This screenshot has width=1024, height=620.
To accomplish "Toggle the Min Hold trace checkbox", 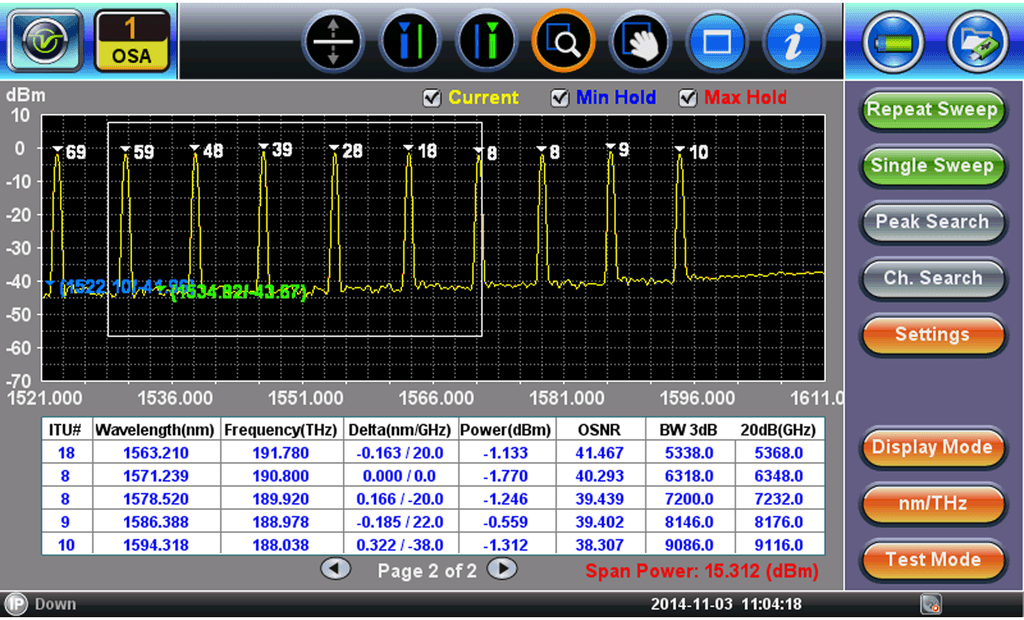I will tap(560, 98).
